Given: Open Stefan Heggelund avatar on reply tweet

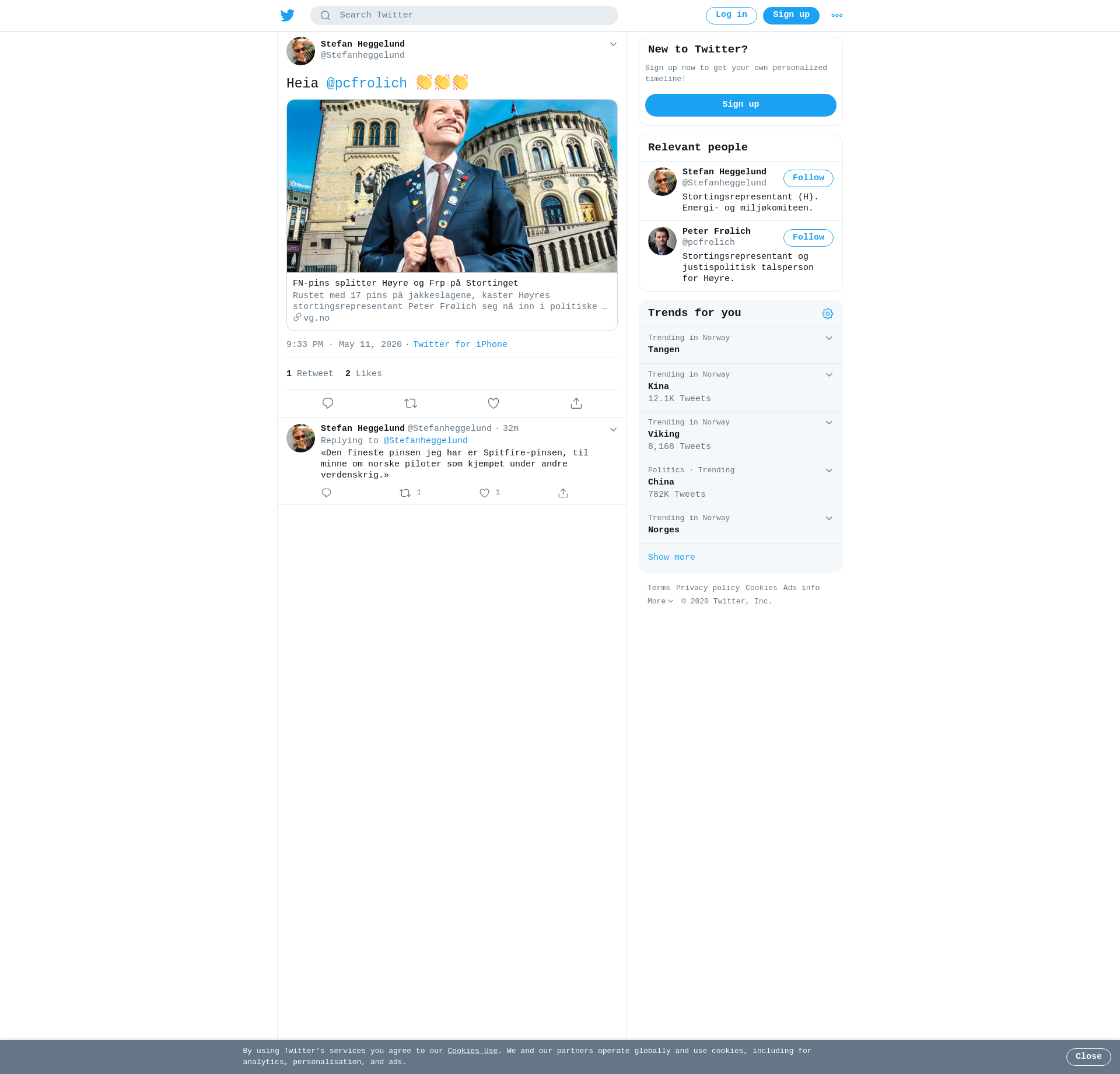Looking at the screenshot, I should [300, 438].
